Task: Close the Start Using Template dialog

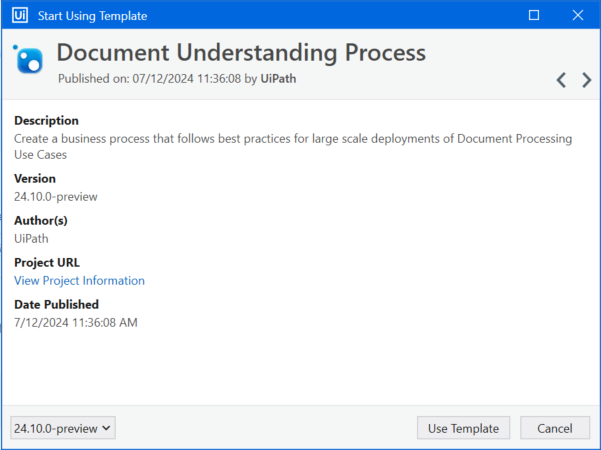Action: coord(578,15)
